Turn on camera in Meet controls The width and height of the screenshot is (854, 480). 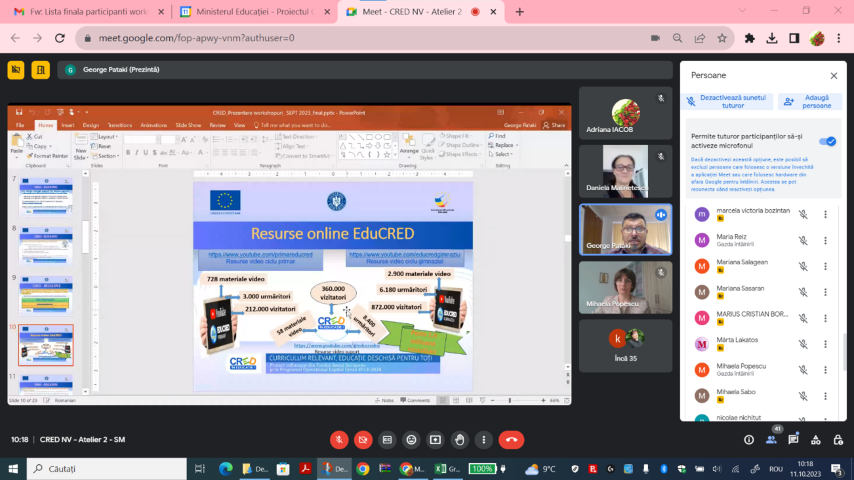[363, 439]
